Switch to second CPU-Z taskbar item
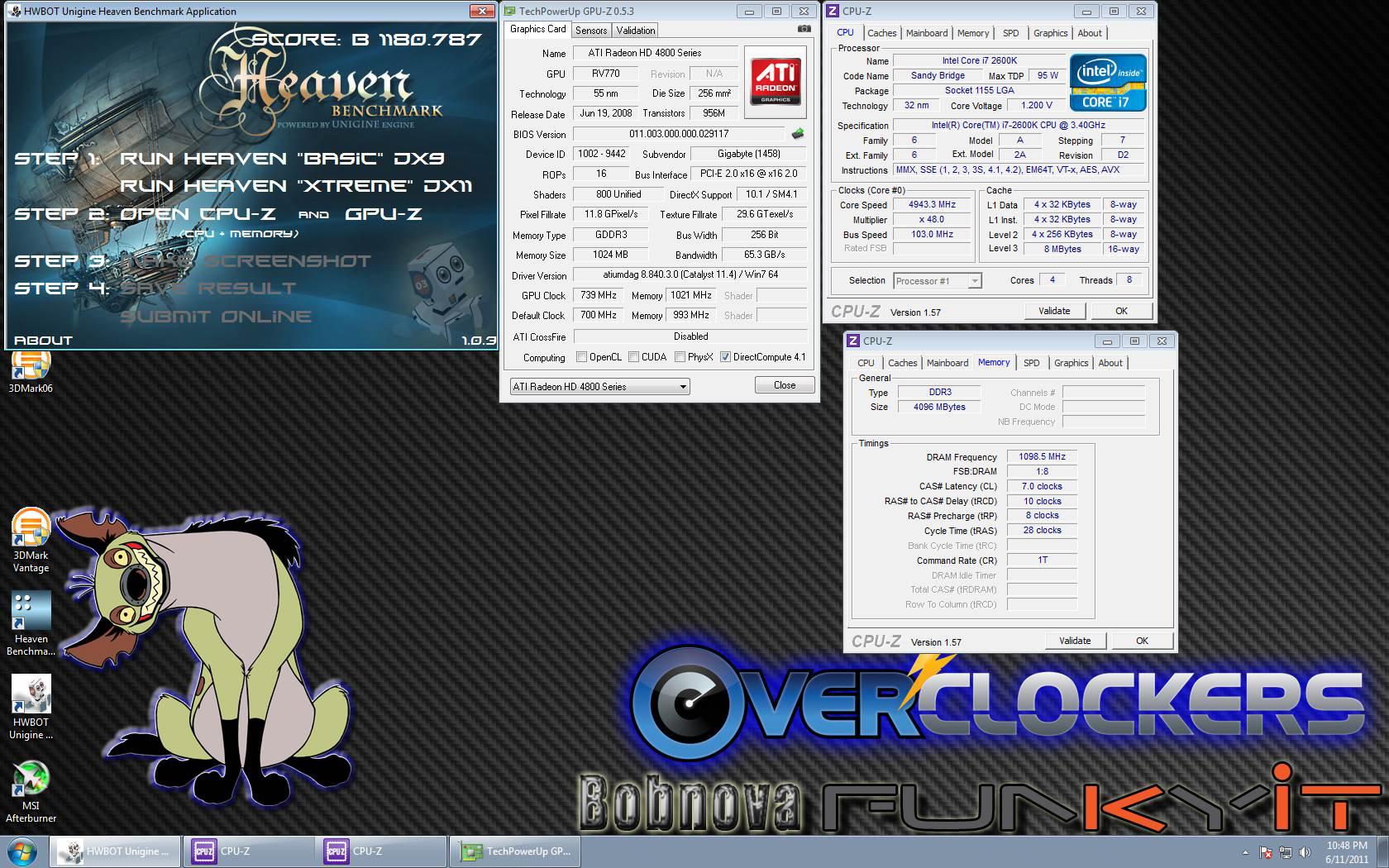1389x868 pixels. [380, 851]
